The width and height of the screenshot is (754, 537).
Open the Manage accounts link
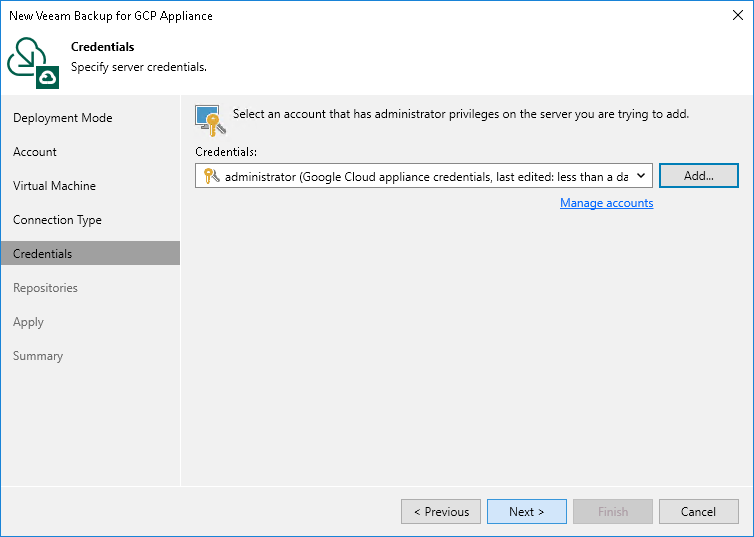(606, 203)
